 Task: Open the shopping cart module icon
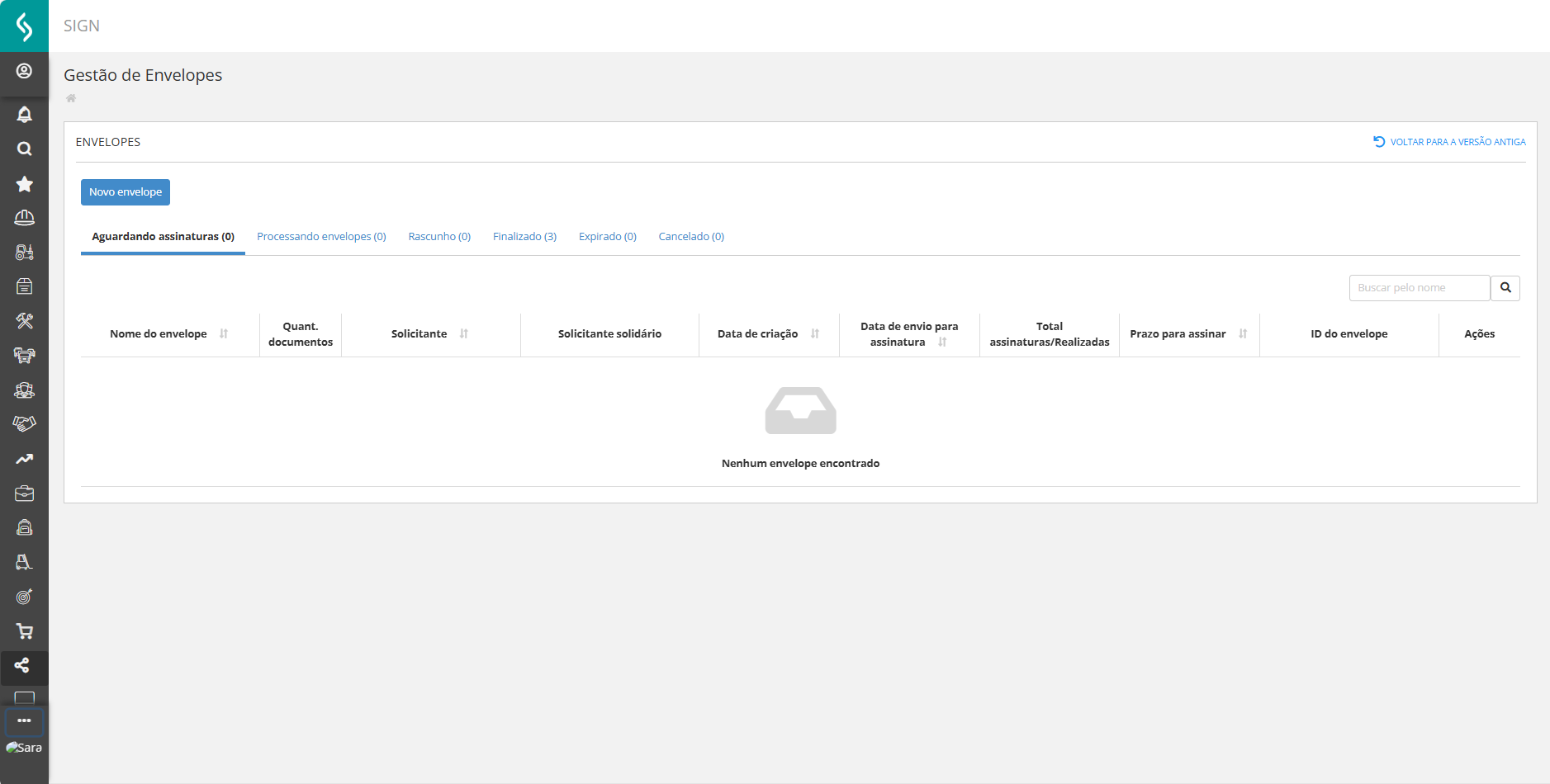pyautogui.click(x=24, y=631)
